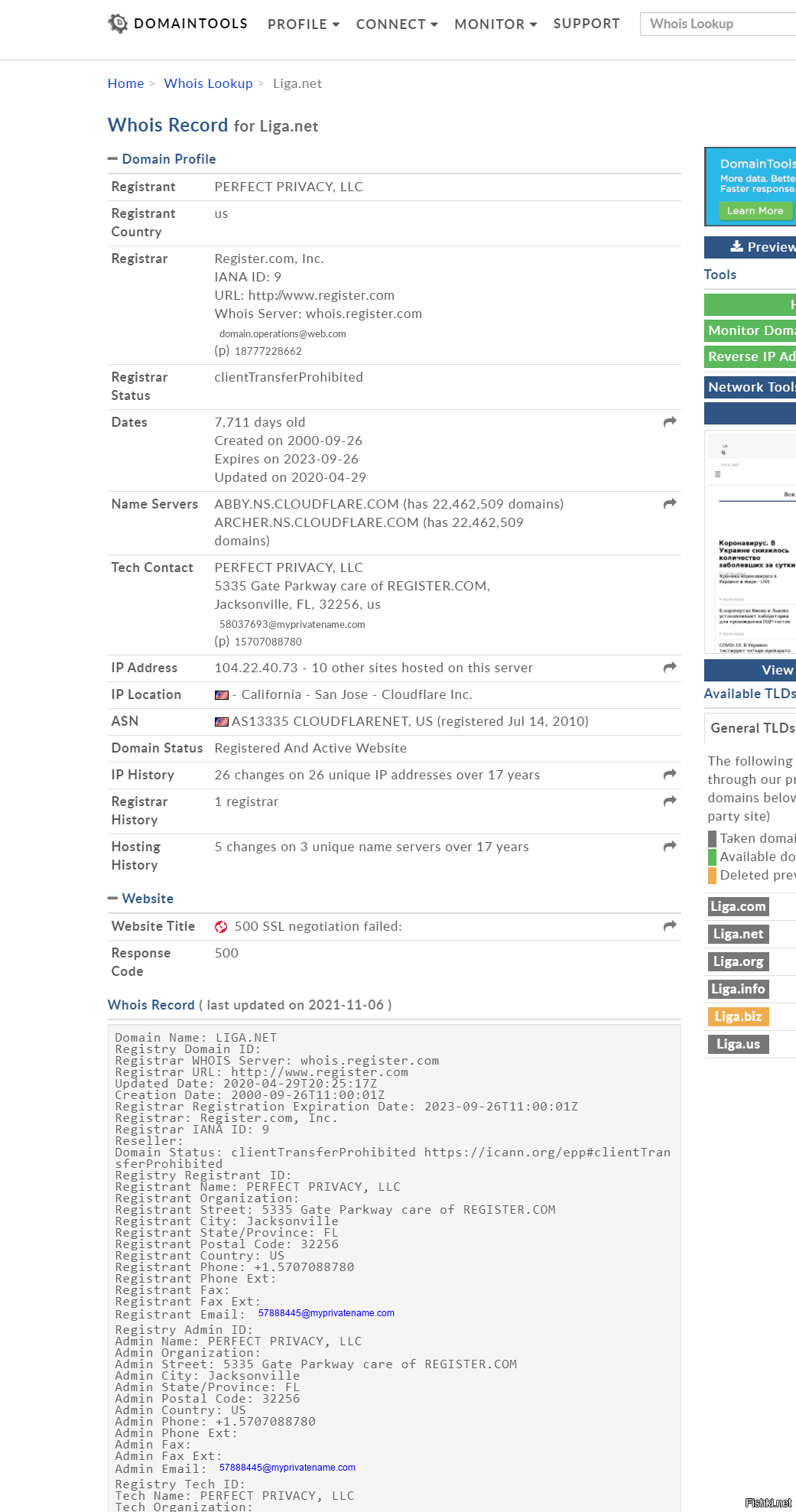The height and width of the screenshot is (1512, 796).
Task: Click the Liga.com TLD badge
Action: click(x=738, y=906)
